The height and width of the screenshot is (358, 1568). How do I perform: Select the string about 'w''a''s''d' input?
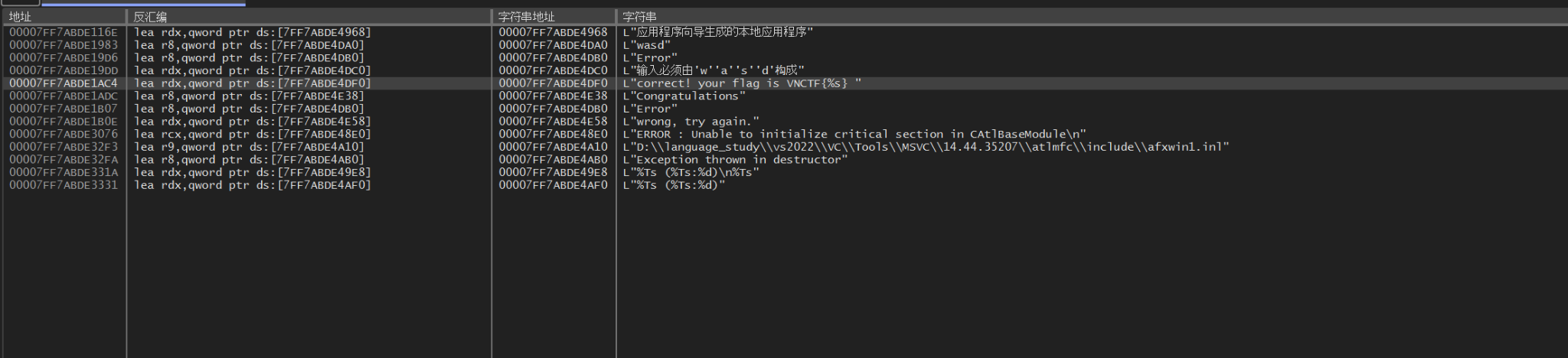tap(714, 70)
